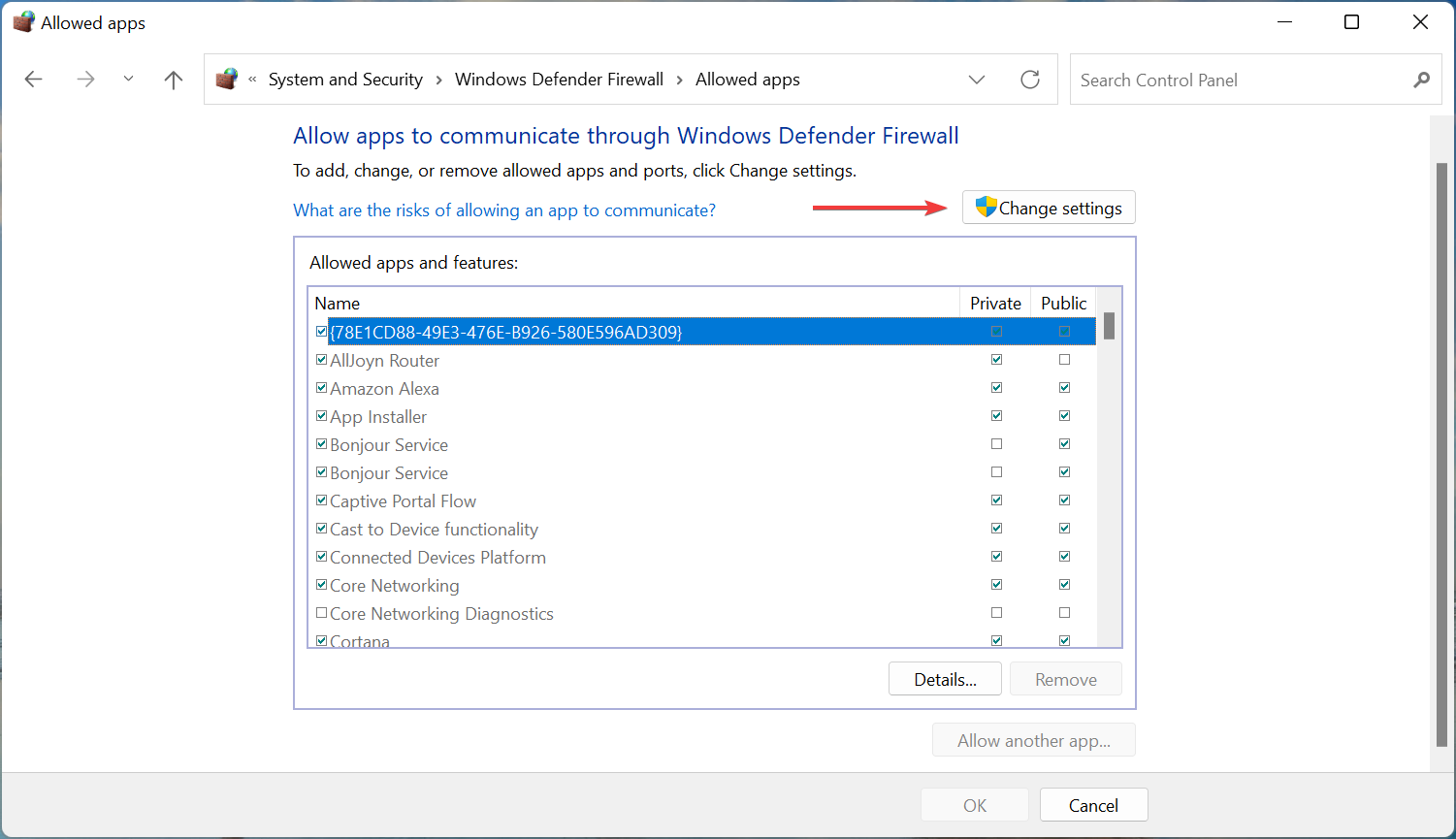
Task: Select the Connected Devices Platform entry
Action: tap(437, 557)
